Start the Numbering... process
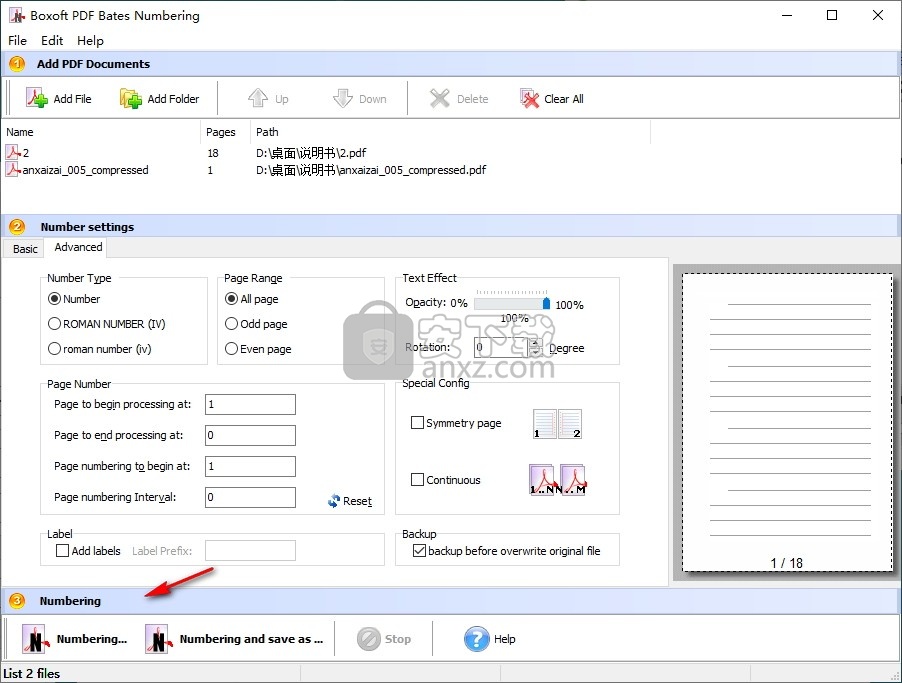The height and width of the screenshot is (683, 902). (x=74, y=639)
